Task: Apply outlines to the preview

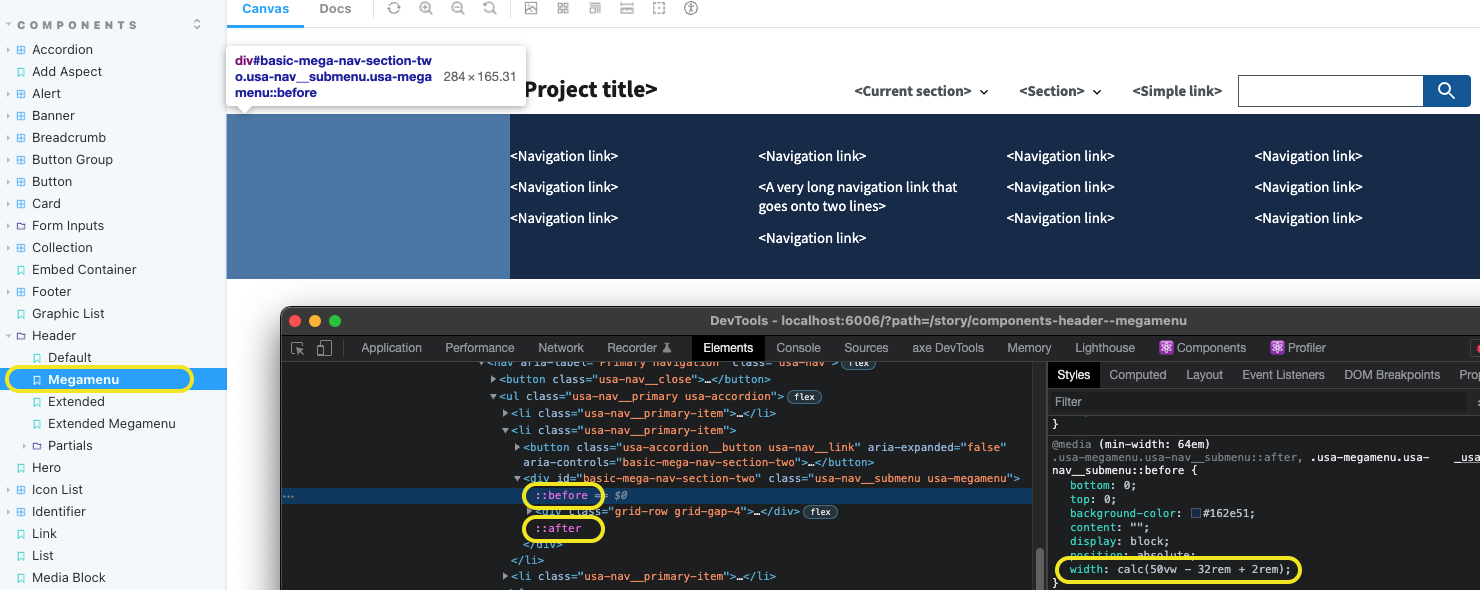Action: [659, 8]
